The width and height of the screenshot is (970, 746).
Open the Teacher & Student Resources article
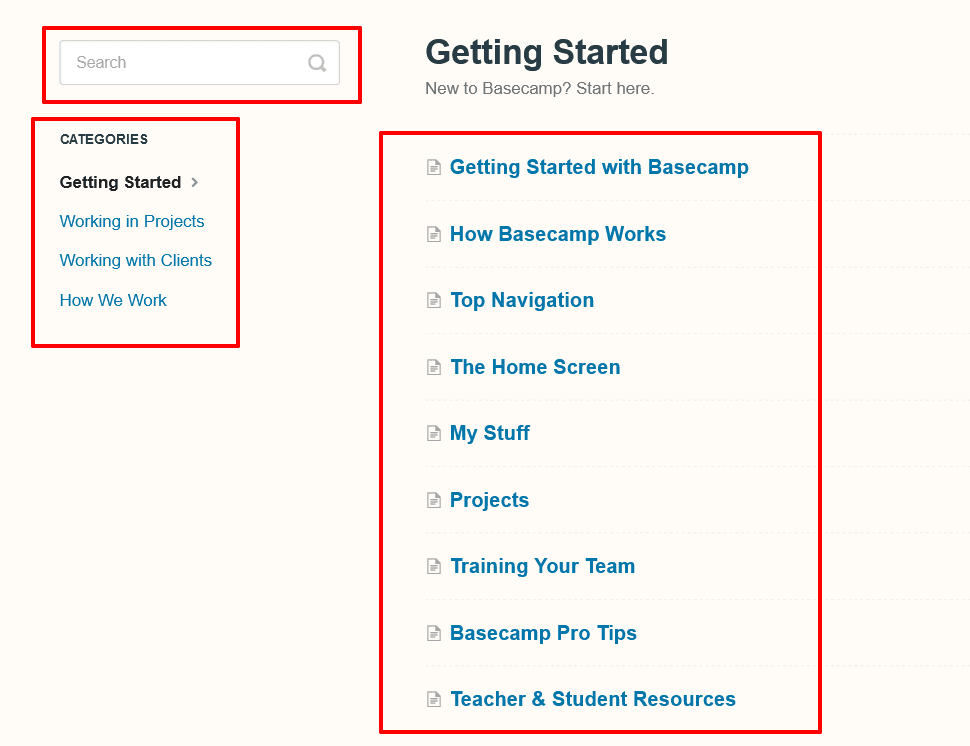click(593, 699)
